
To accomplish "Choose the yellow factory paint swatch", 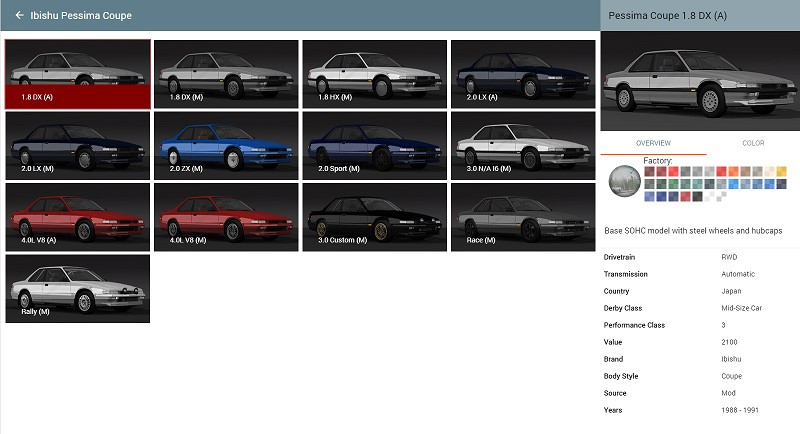I will coord(781,171).
